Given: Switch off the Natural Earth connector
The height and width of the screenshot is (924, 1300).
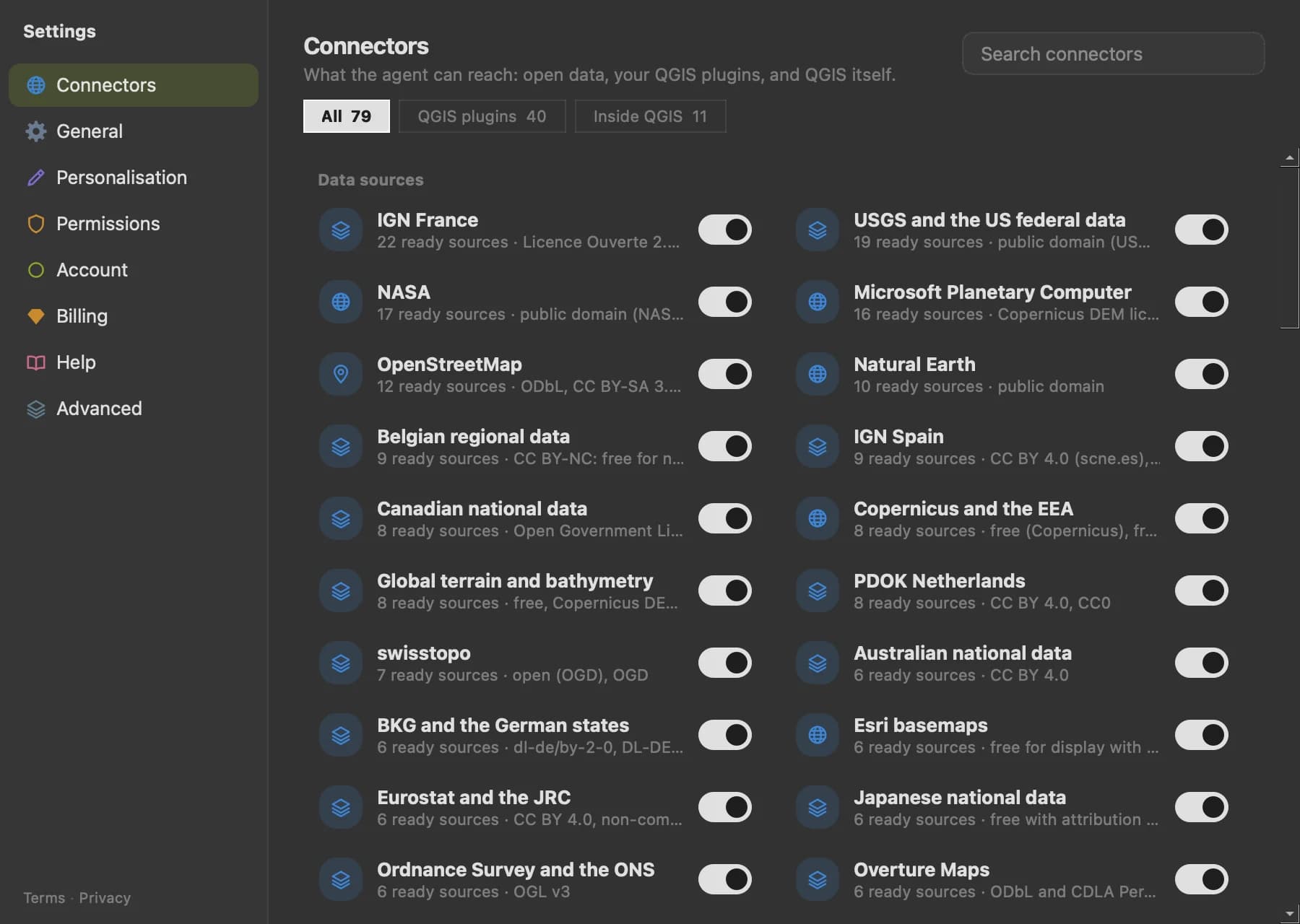Looking at the screenshot, I should [x=1202, y=374].
